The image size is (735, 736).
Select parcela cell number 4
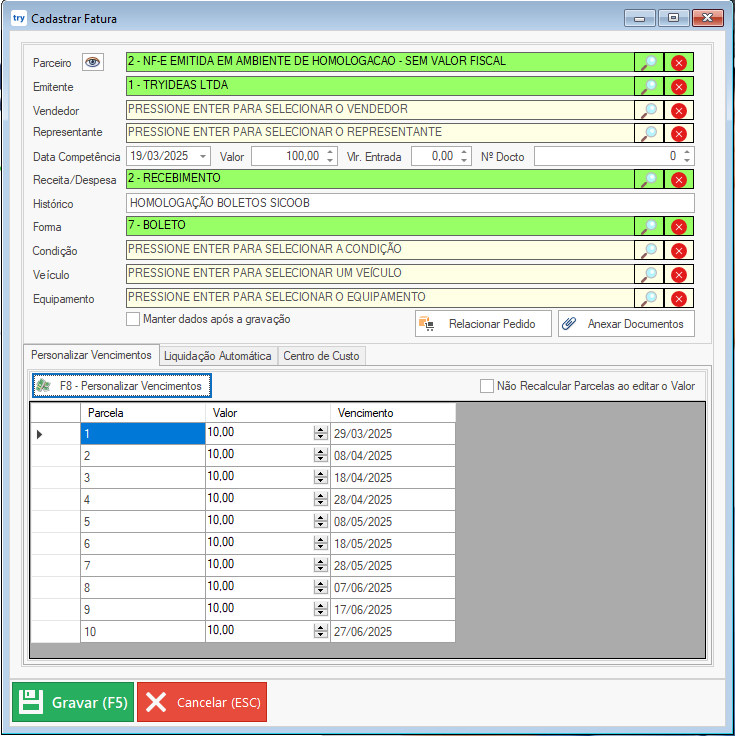(x=143, y=499)
